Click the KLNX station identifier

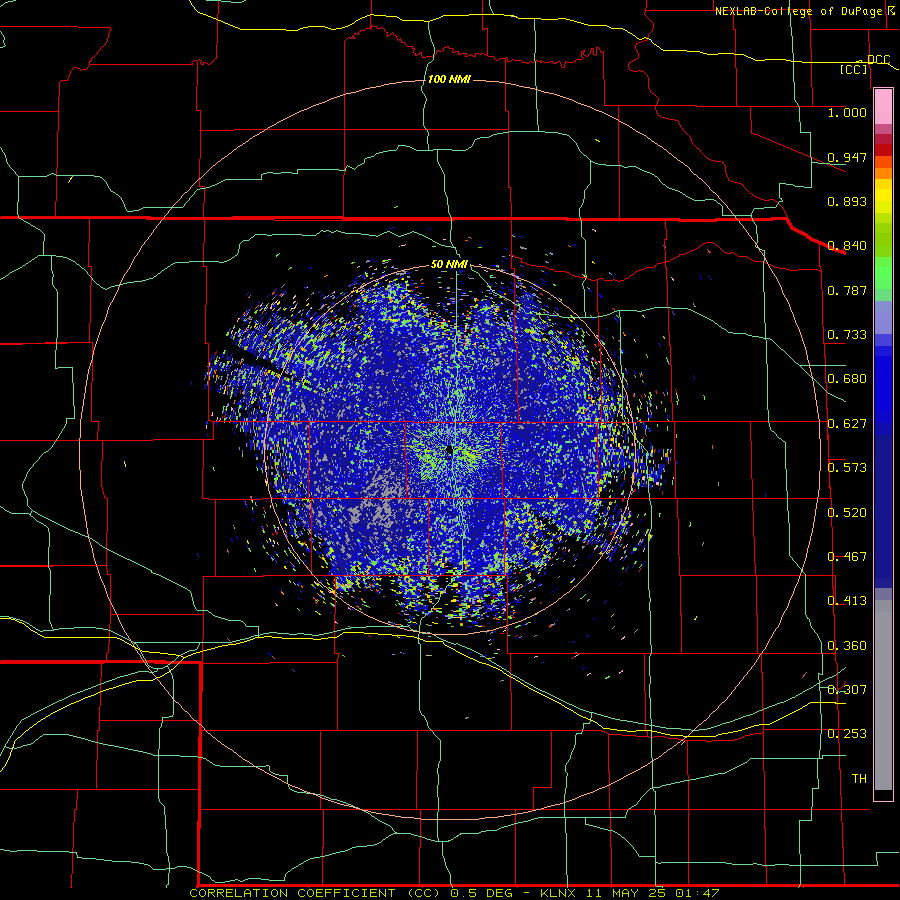click(x=557, y=893)
